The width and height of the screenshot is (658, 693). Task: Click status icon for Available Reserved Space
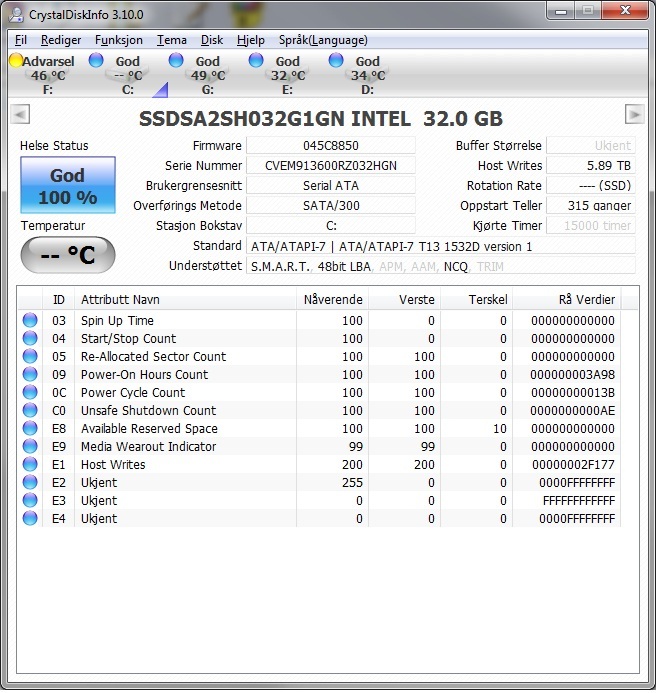[30, 428]
